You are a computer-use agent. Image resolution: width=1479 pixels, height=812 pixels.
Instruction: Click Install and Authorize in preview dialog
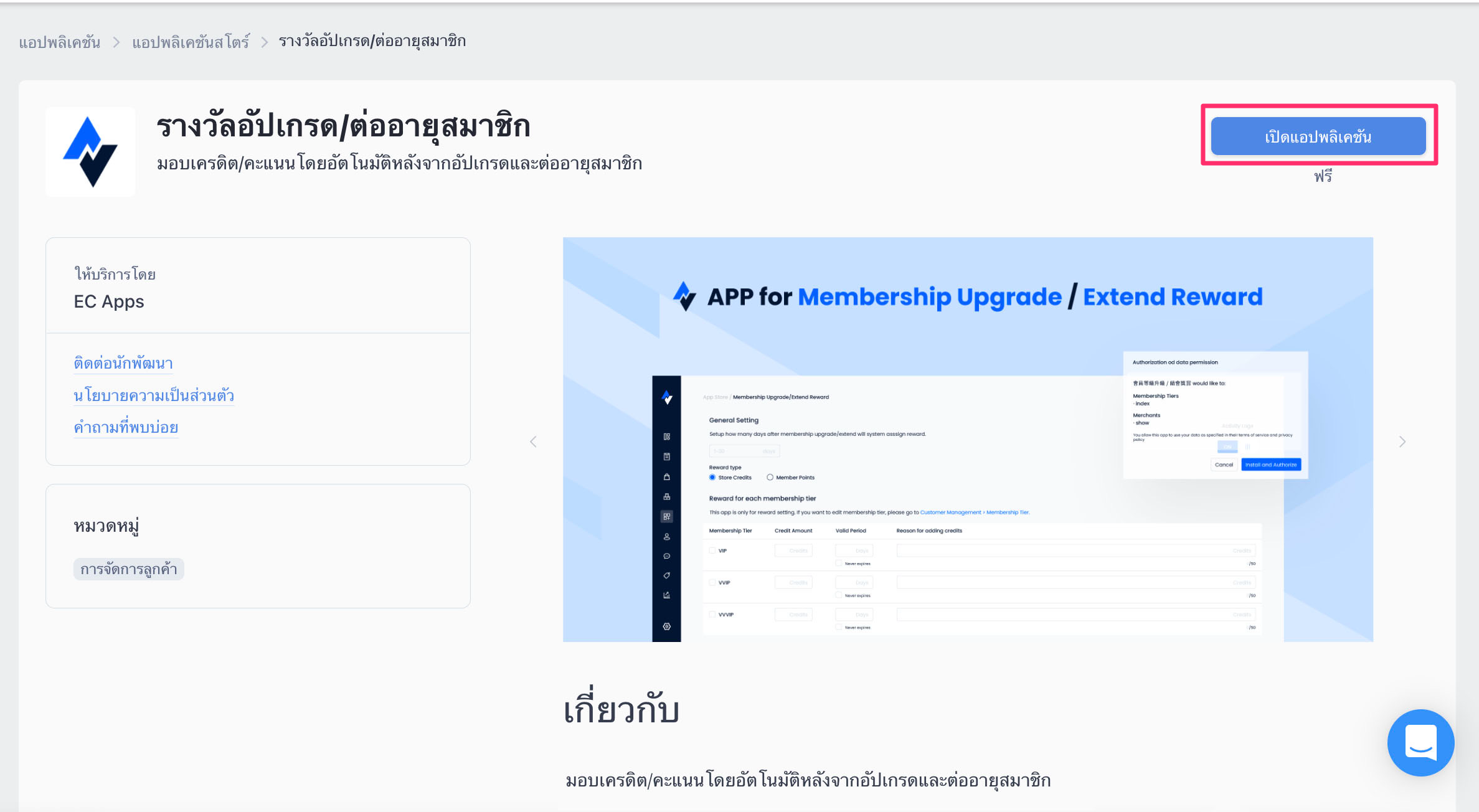[1271, 465]
